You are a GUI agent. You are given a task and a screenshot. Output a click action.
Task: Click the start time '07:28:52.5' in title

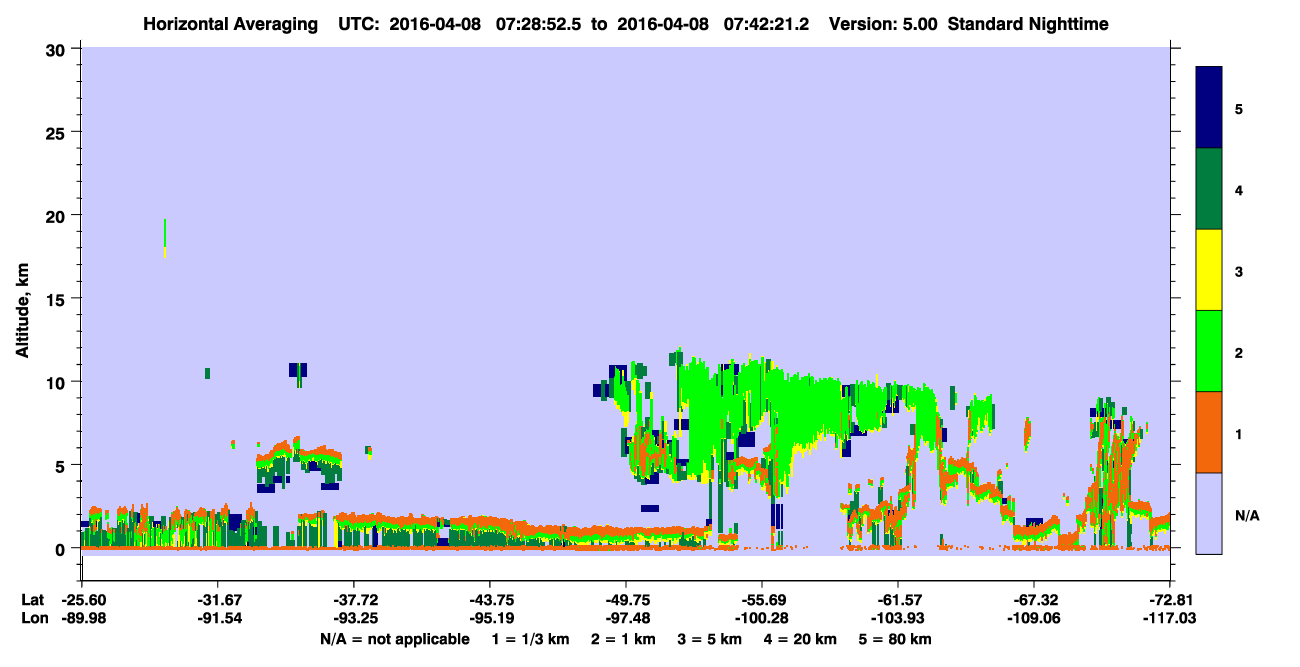coord(537,23)
